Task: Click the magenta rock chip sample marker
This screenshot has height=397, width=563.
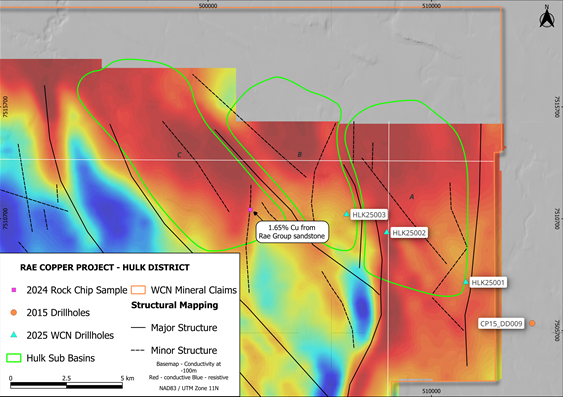Action: (x=251, y=210)
